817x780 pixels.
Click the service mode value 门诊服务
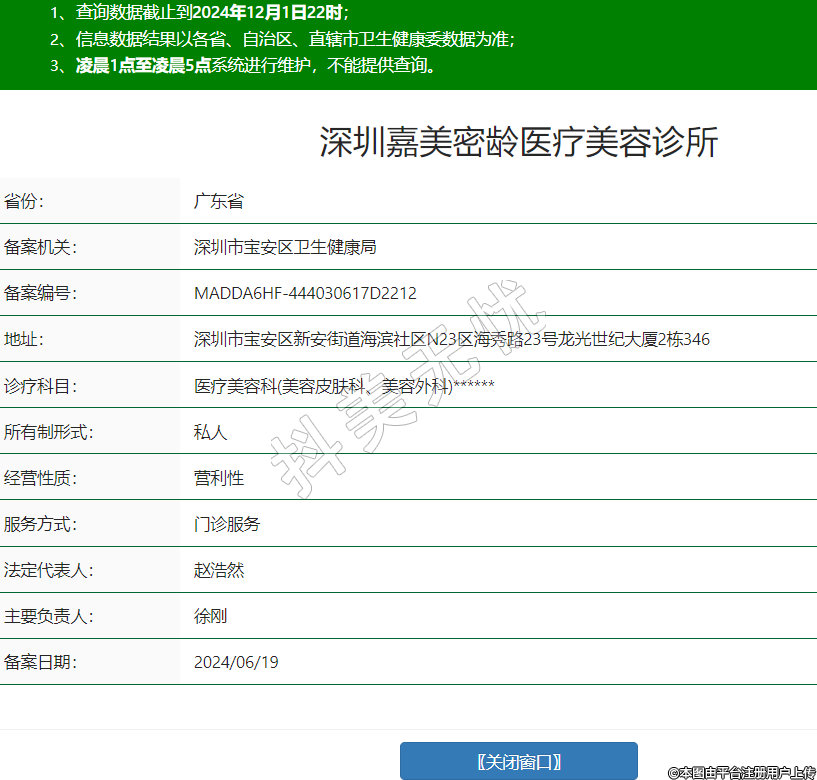pyautogui.click(x=227, y=524)
